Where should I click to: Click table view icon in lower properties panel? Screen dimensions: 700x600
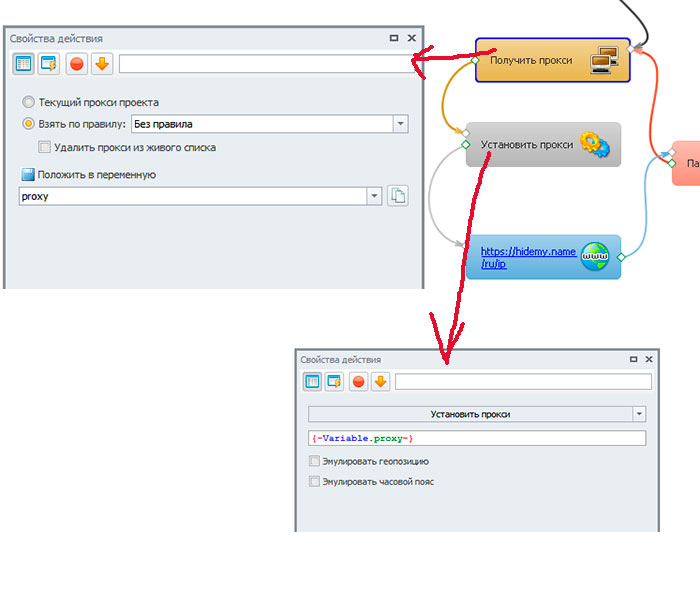pyautogui.click(x=312, y=382)
